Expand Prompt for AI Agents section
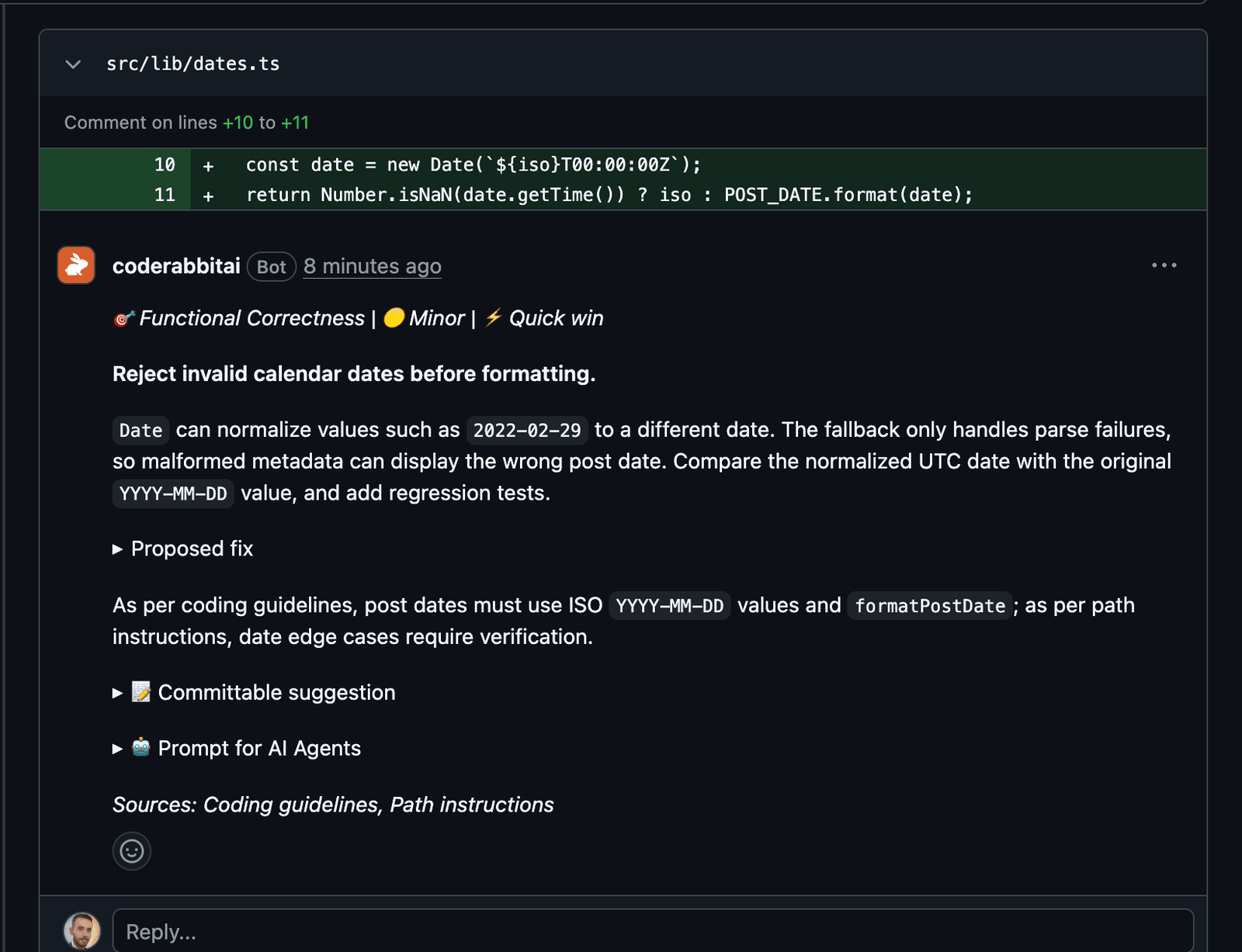Image resolution: width=1242 pixels, height=952 pixels. (x=237, y=748)
